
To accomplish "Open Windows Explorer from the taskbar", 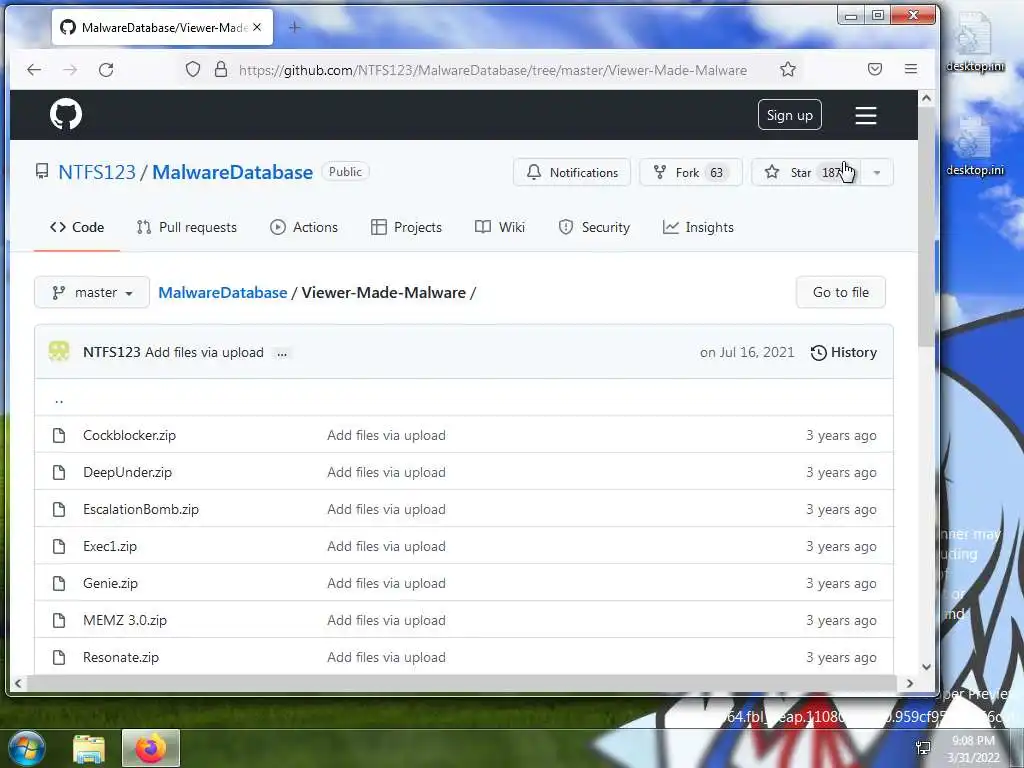I will 89,748.
